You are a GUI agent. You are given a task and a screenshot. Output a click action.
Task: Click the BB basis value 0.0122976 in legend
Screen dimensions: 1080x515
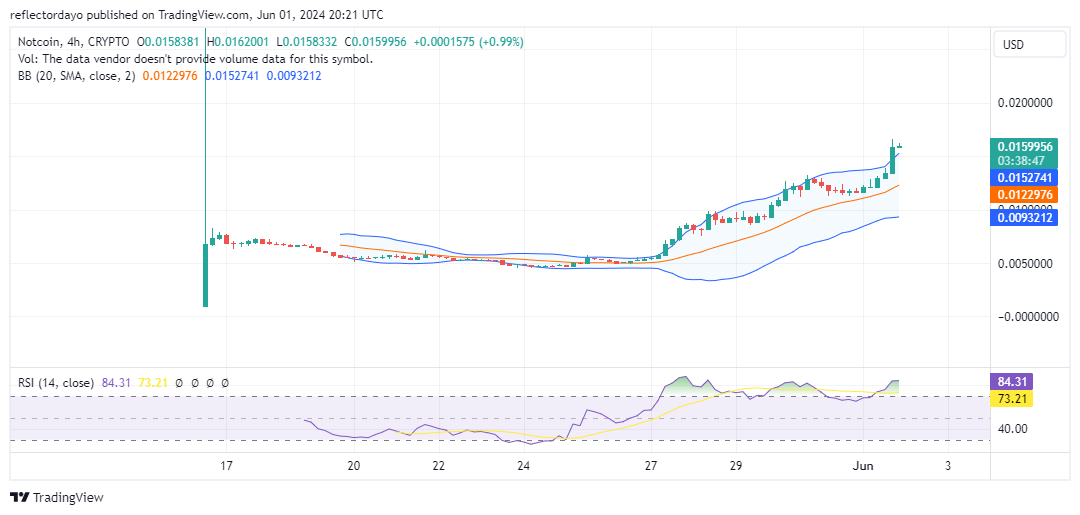[x=170, y=76]
